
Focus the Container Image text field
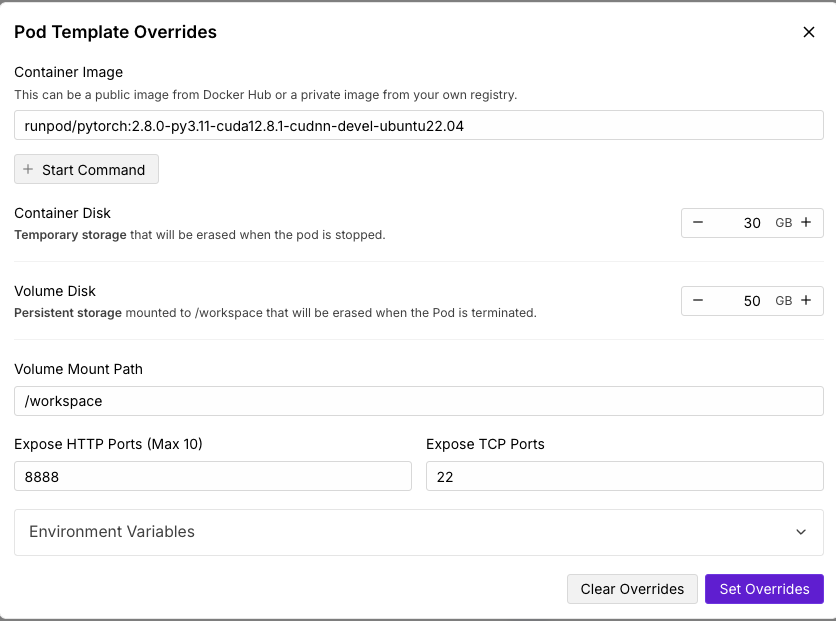coord(419,125)
